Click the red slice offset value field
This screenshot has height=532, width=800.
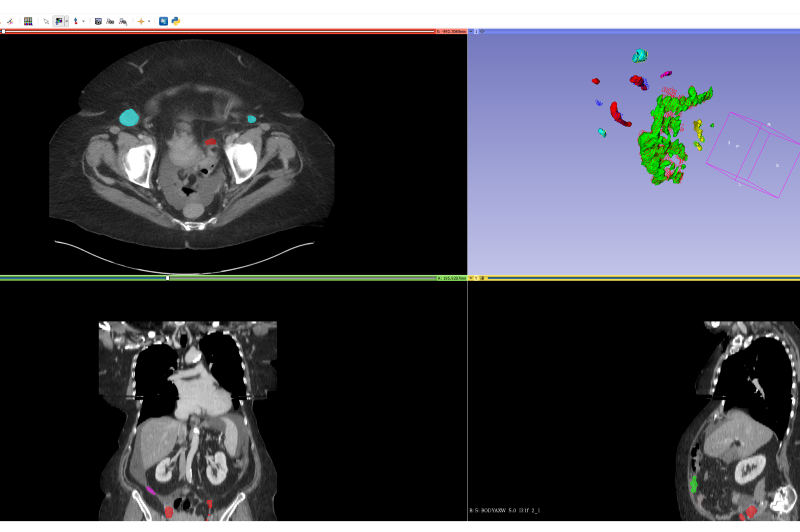click(x=451, y=32)
